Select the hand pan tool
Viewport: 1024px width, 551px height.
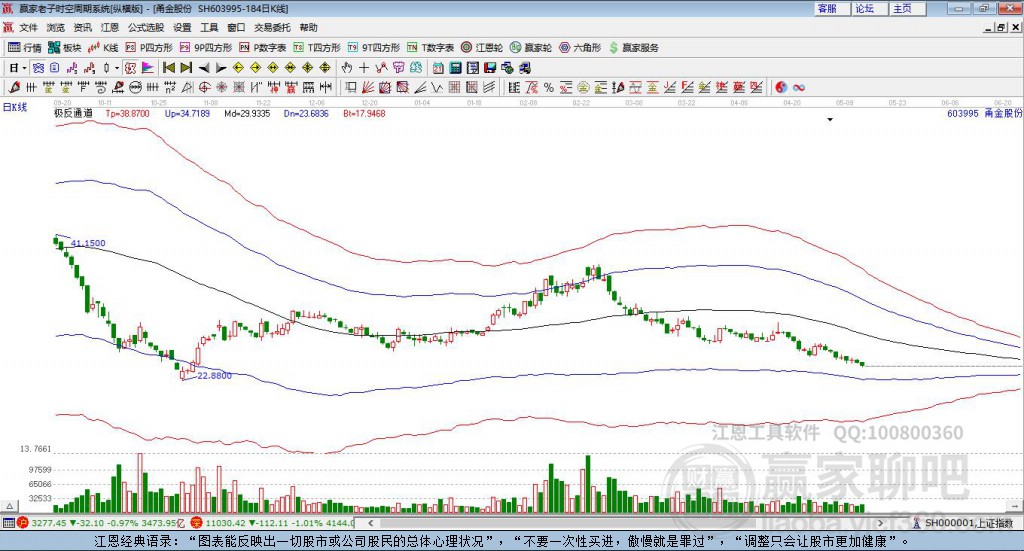pyautogui.click(x=346, y=68)
